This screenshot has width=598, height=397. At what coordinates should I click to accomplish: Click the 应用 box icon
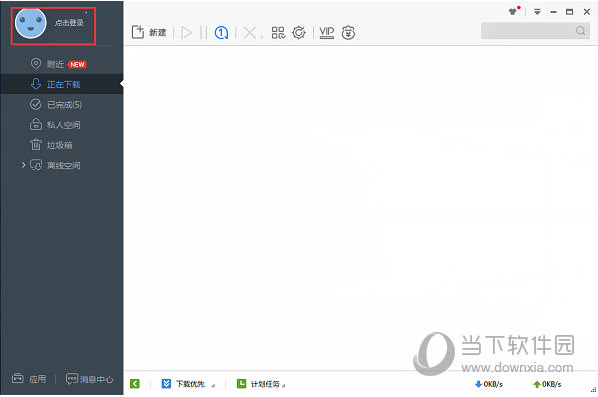(18, 378)
